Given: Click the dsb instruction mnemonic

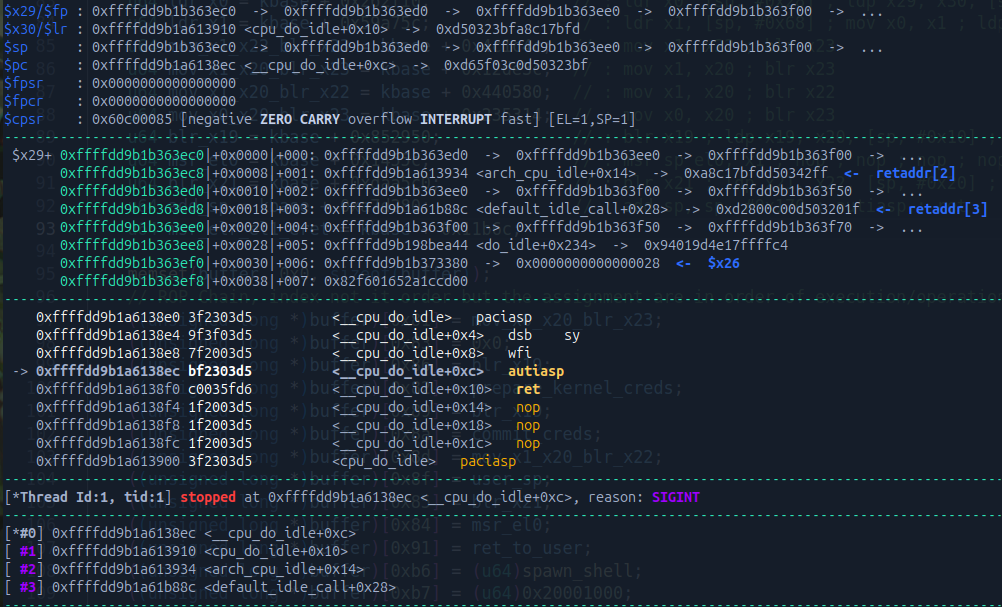Looking at the screenshot, I should 519,335.
